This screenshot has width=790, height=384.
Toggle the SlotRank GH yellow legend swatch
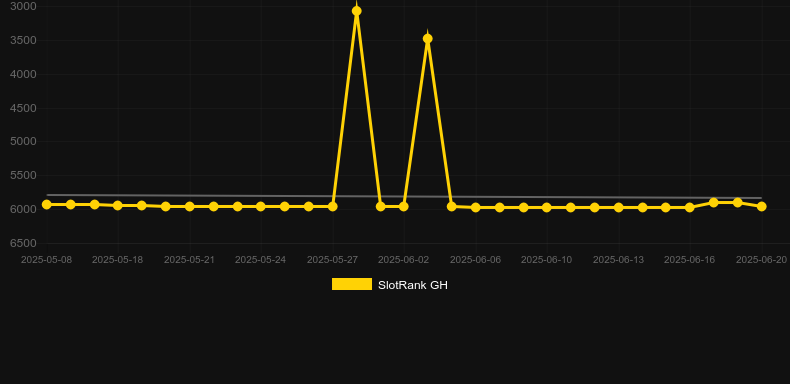[x=352, y=284]
